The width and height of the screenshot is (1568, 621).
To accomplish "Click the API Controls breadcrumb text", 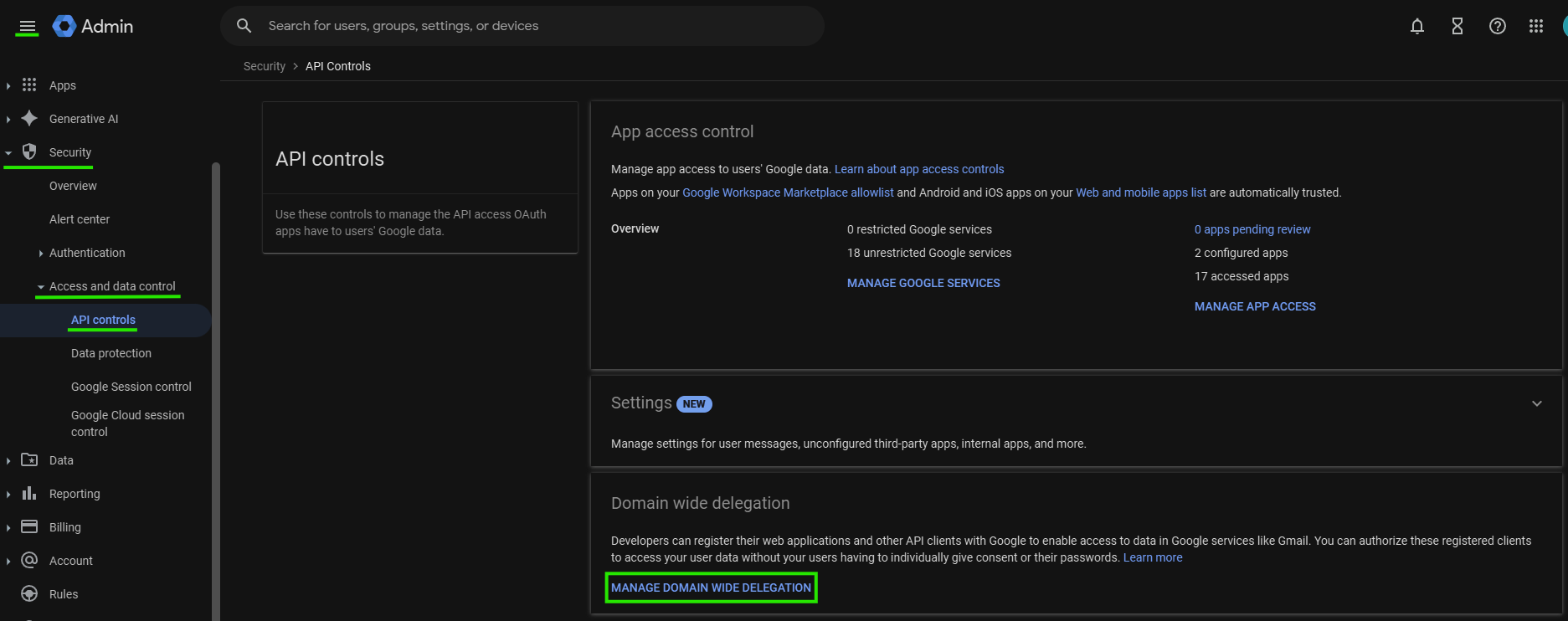I will click(338, 66).
